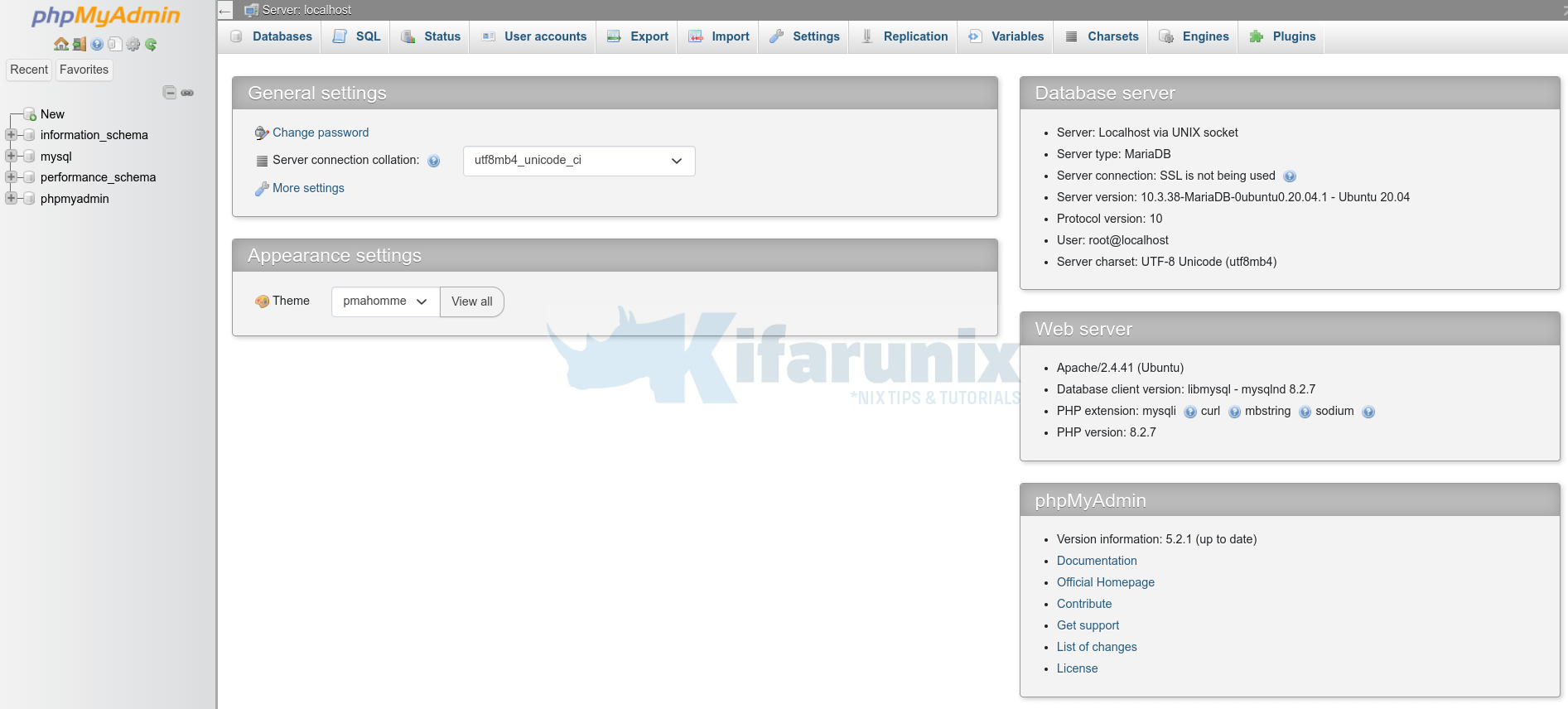Click the More settings link
Screen dimensions: 1568x709
(308, 188)
